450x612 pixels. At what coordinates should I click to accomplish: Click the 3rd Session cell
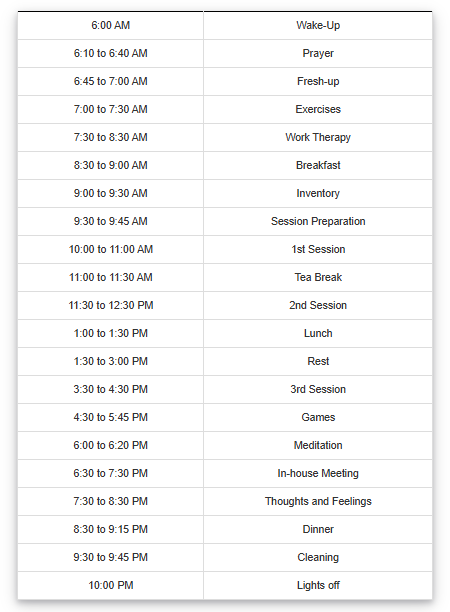318,390
